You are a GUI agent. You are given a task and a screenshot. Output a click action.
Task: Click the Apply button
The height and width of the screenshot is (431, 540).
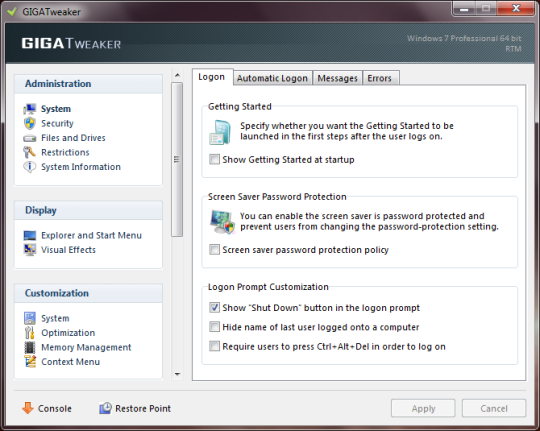[423, 408]
